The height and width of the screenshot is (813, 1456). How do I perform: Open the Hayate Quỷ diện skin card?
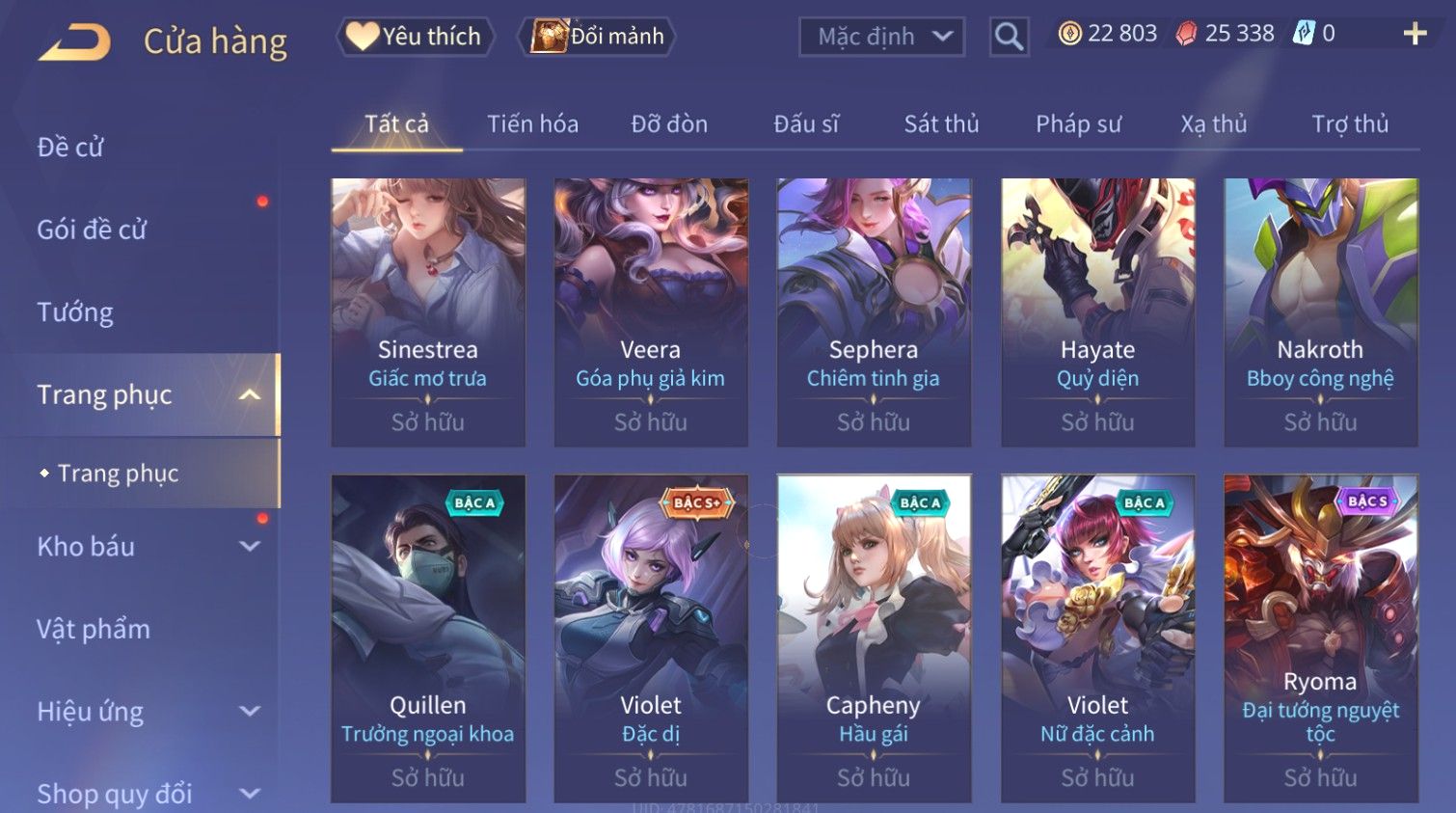(1097, 312)
